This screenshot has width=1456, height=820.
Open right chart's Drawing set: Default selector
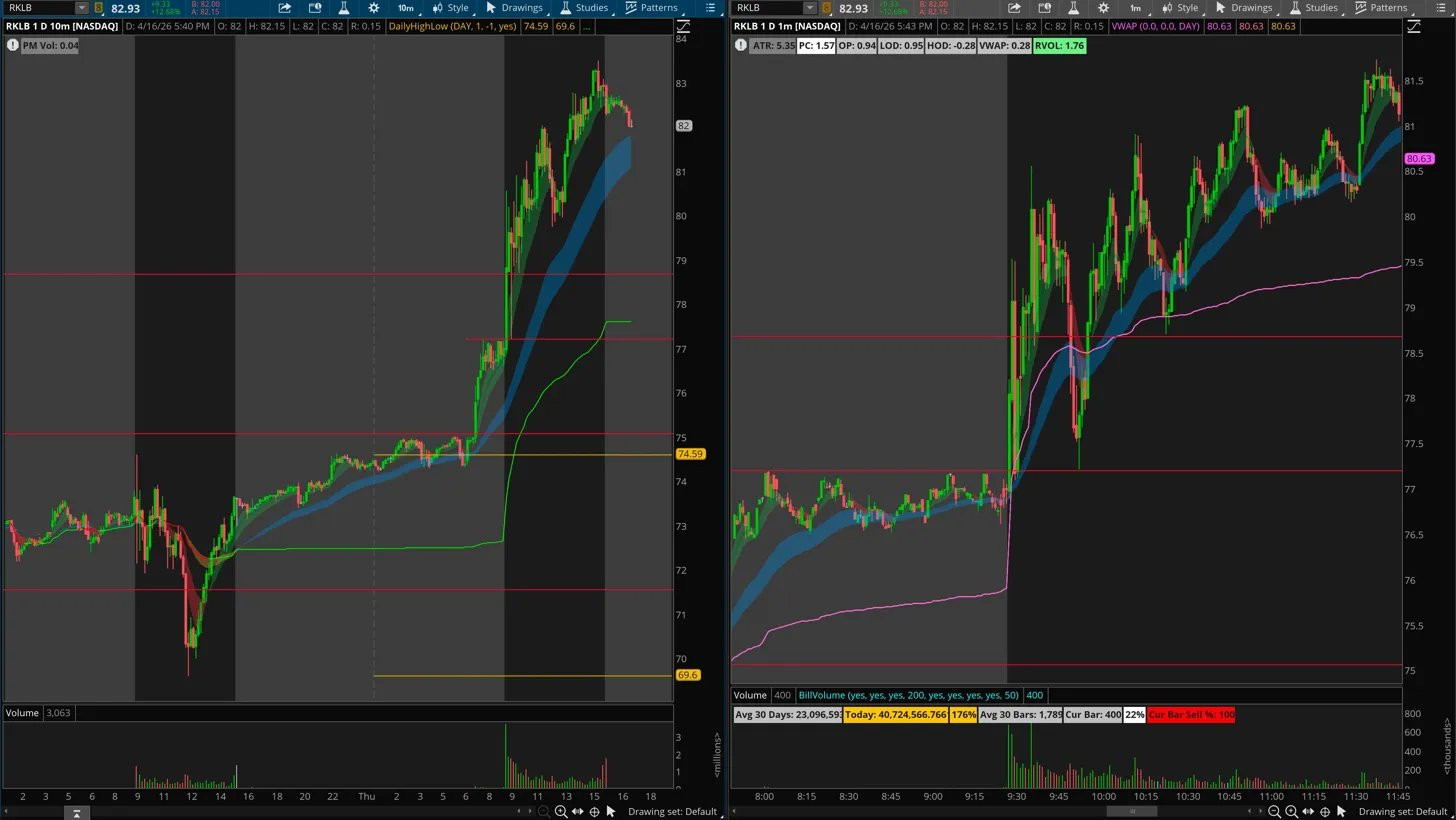[1403, 812]
